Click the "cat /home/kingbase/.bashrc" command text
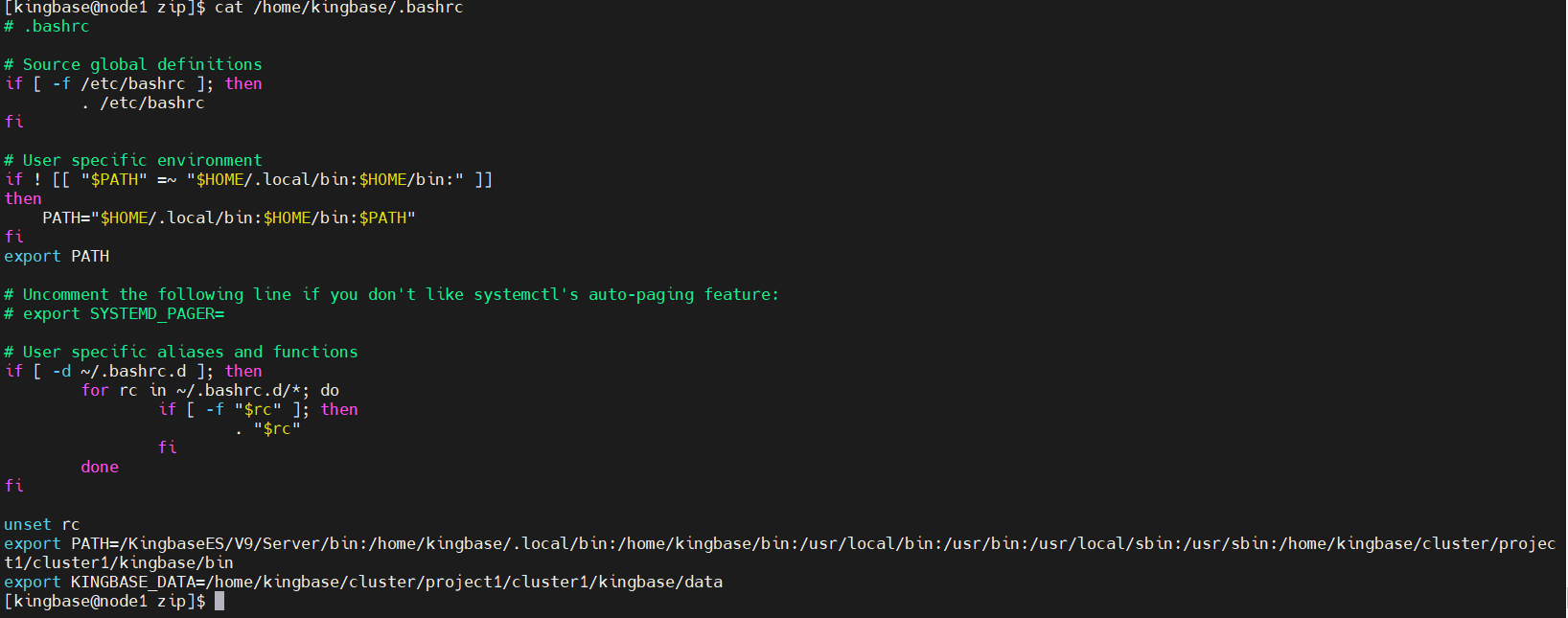This screenshot has width=1568, height=618. click(x=338, y=8)
